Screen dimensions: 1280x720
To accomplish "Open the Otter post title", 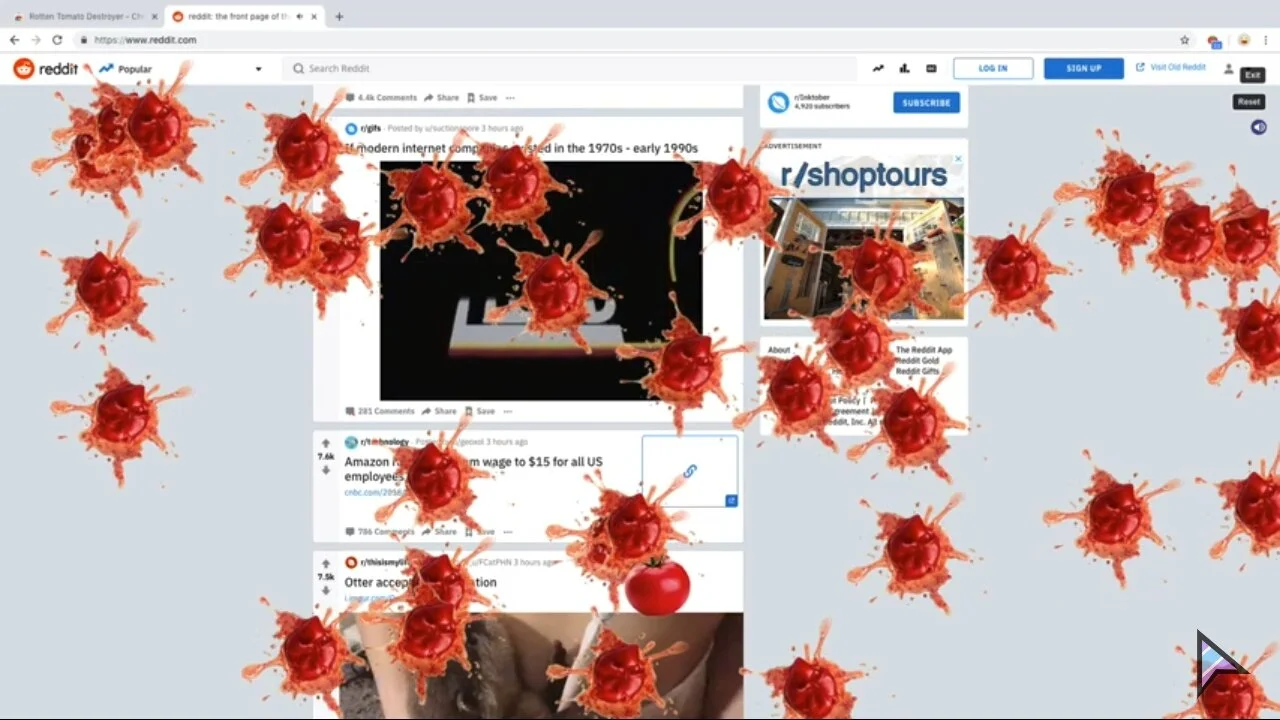I will pos(420,582).
